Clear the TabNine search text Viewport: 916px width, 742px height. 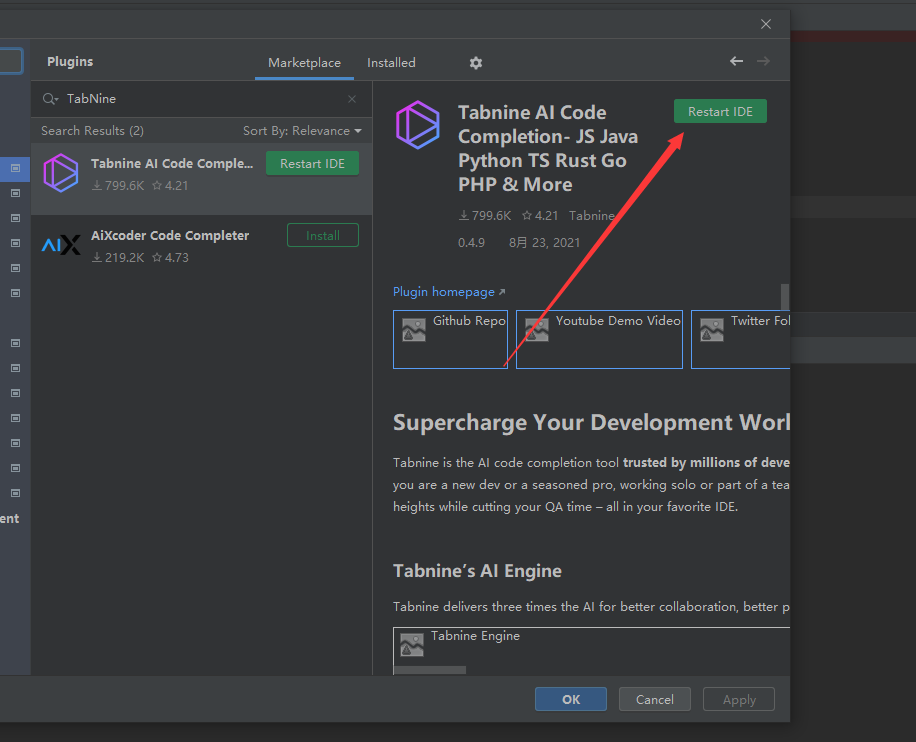[352, 99]
